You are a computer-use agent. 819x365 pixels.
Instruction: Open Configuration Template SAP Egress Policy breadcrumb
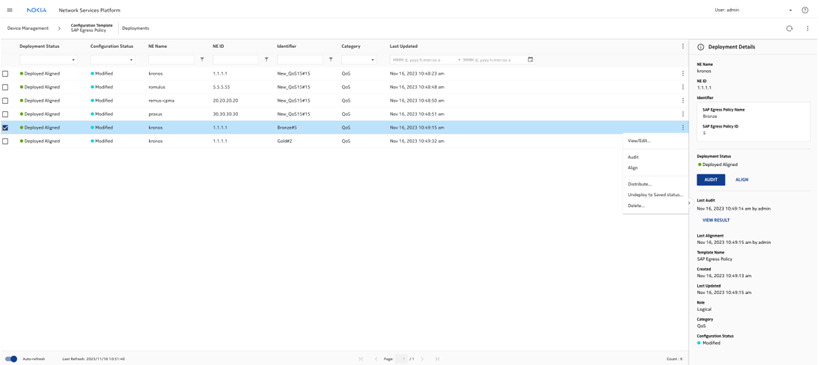[x=91, y=28]
